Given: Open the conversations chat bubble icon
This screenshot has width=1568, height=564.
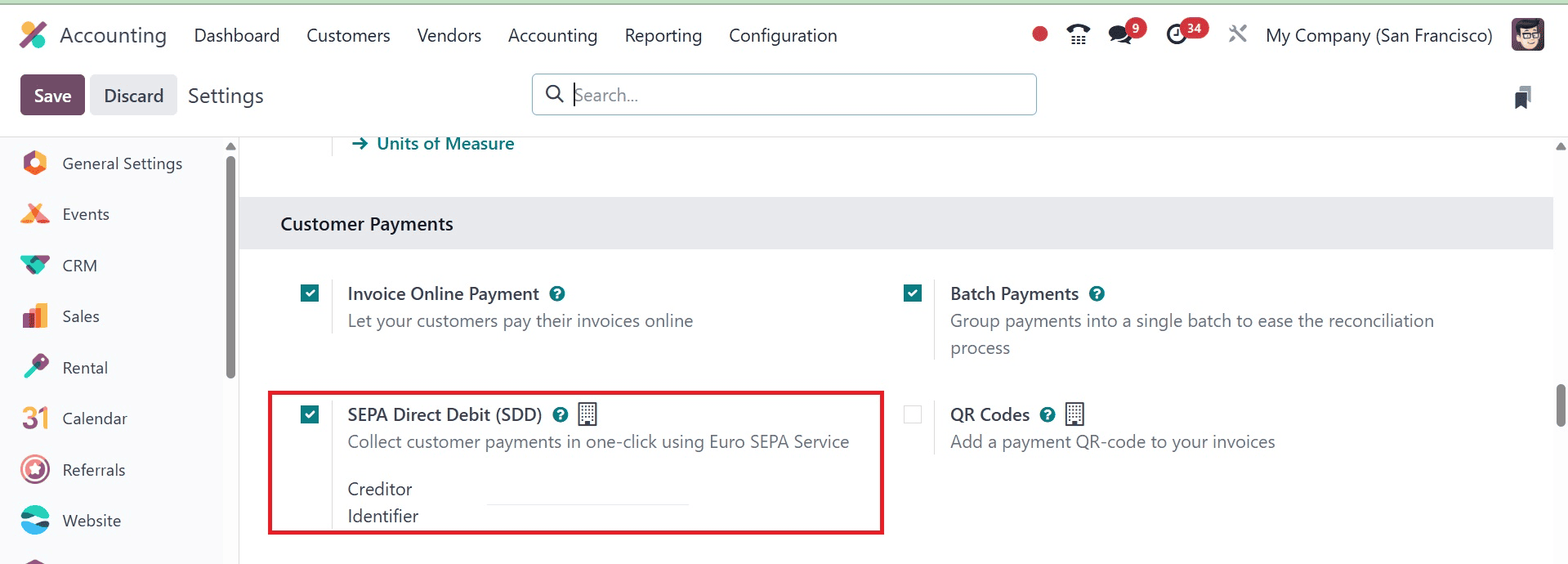Looking at the screenshot, I should tap(1119, 34).
